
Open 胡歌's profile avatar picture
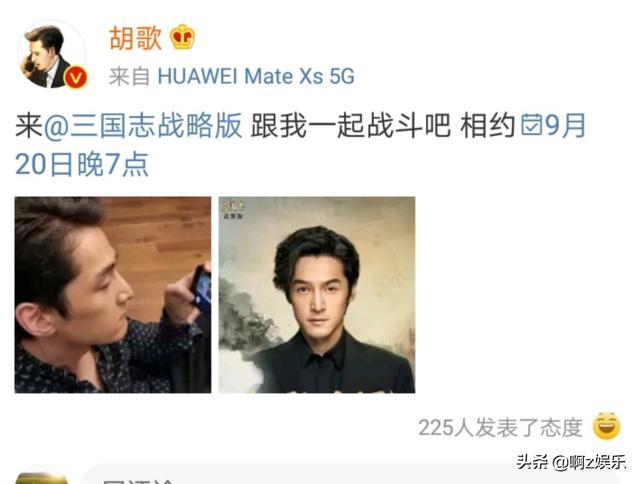[x=51, y=53]
